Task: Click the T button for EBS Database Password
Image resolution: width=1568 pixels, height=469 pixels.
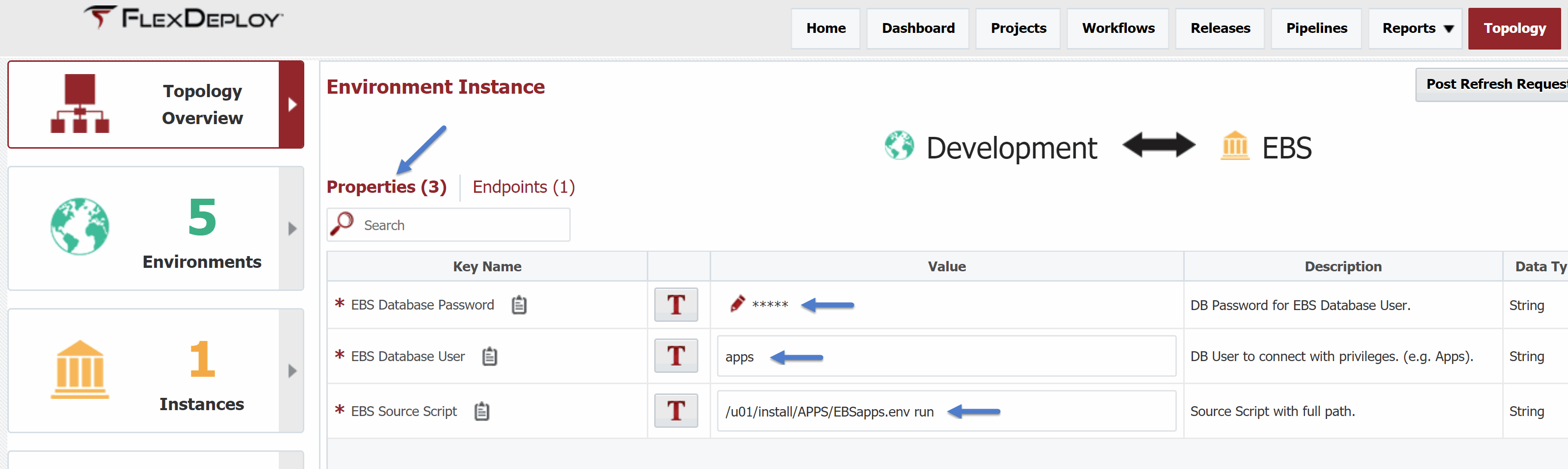Action: pyautogui.click(x=676, y=305)
